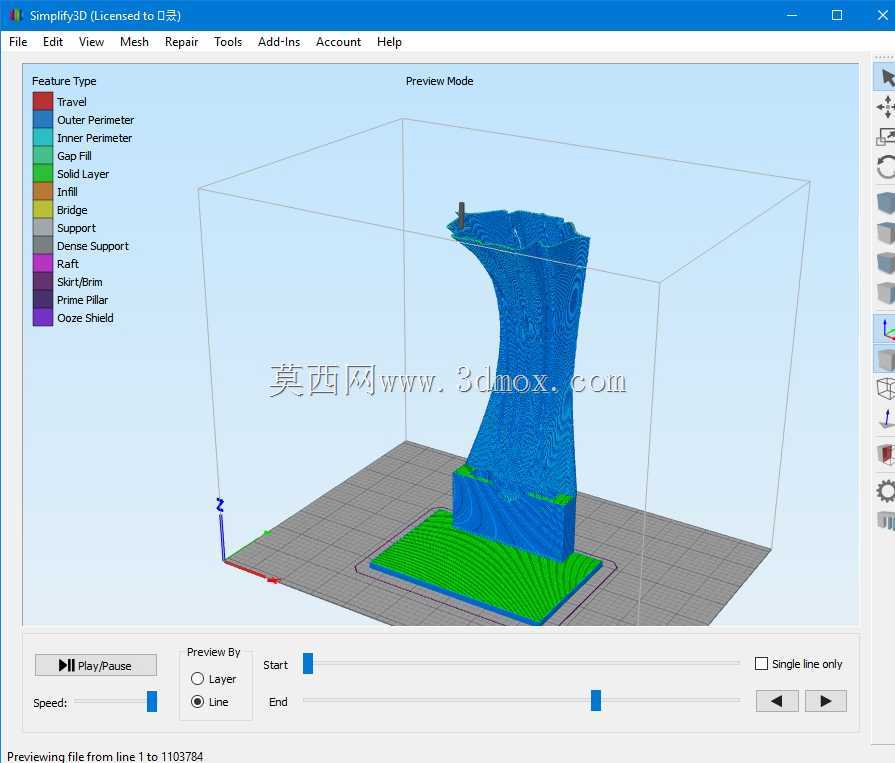Click the 'Feature Type' legend heading
The height and width of the screenshot is (763, 895).
(x=64, y=81)
